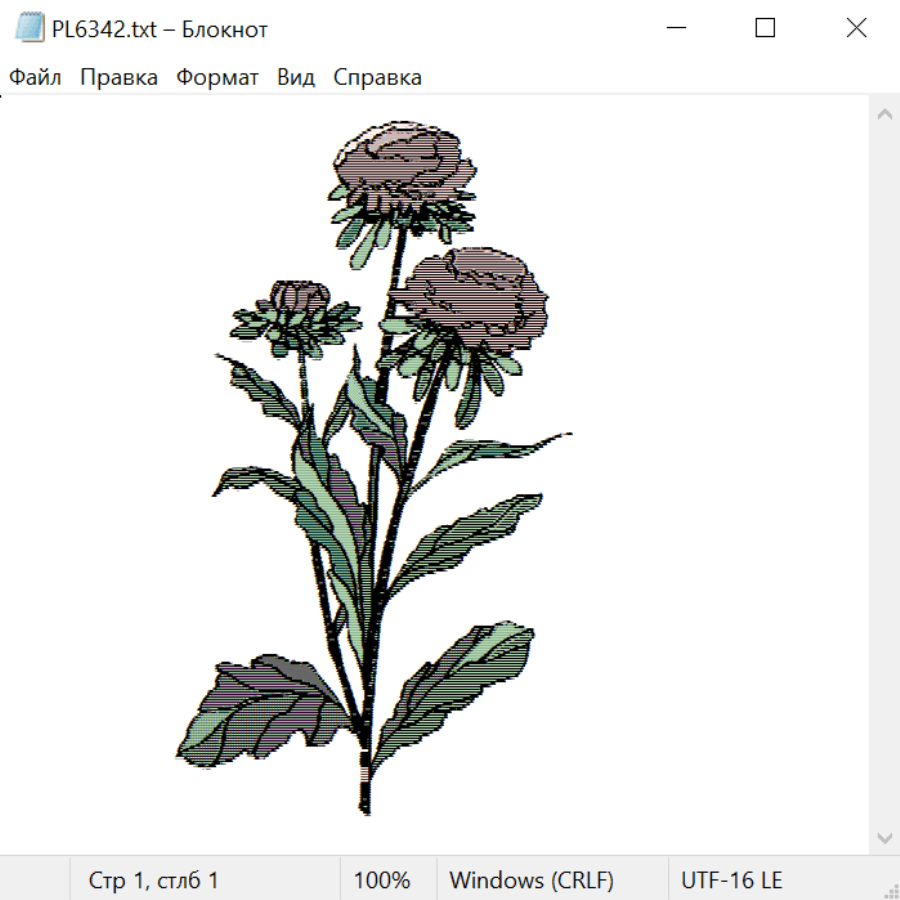The image size is (900, 900).
Task: Open the Вид menu
Action: 296,77
